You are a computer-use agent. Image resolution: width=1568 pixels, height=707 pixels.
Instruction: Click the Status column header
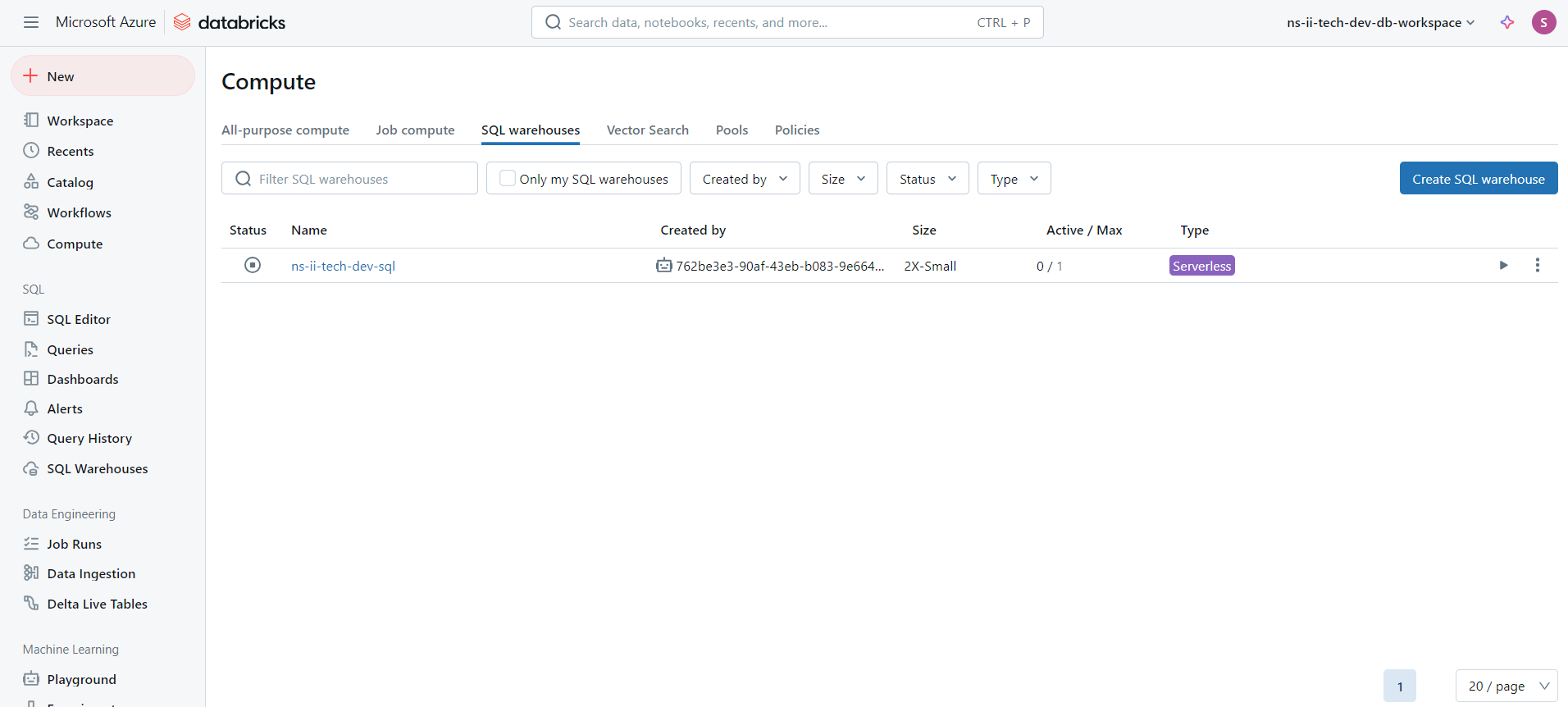pos(248,230)
